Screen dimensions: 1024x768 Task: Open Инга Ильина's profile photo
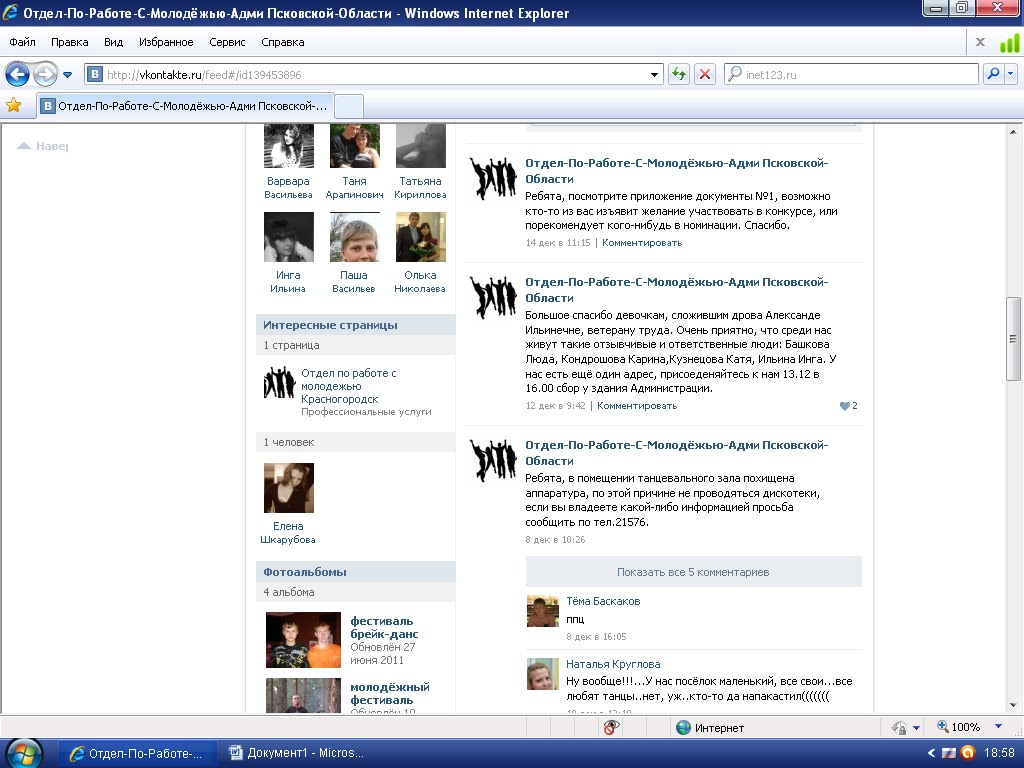click(x=289, y=237)
